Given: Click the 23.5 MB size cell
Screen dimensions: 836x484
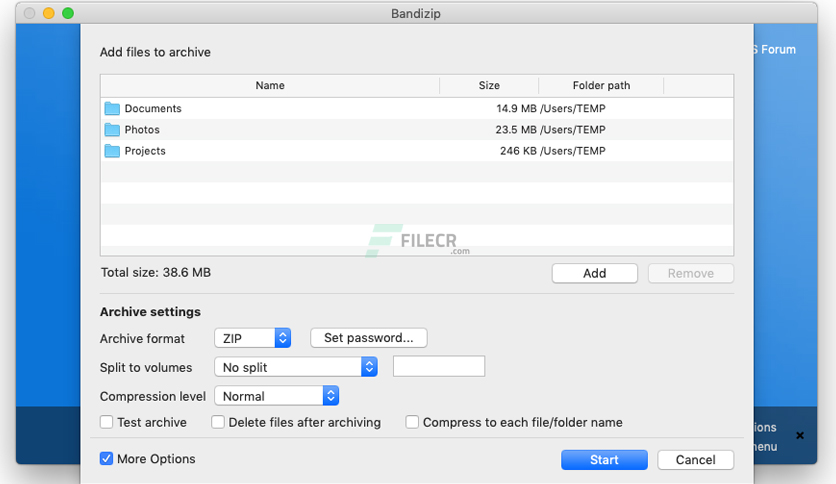Looking at the screenshot, I should point(516,130).
